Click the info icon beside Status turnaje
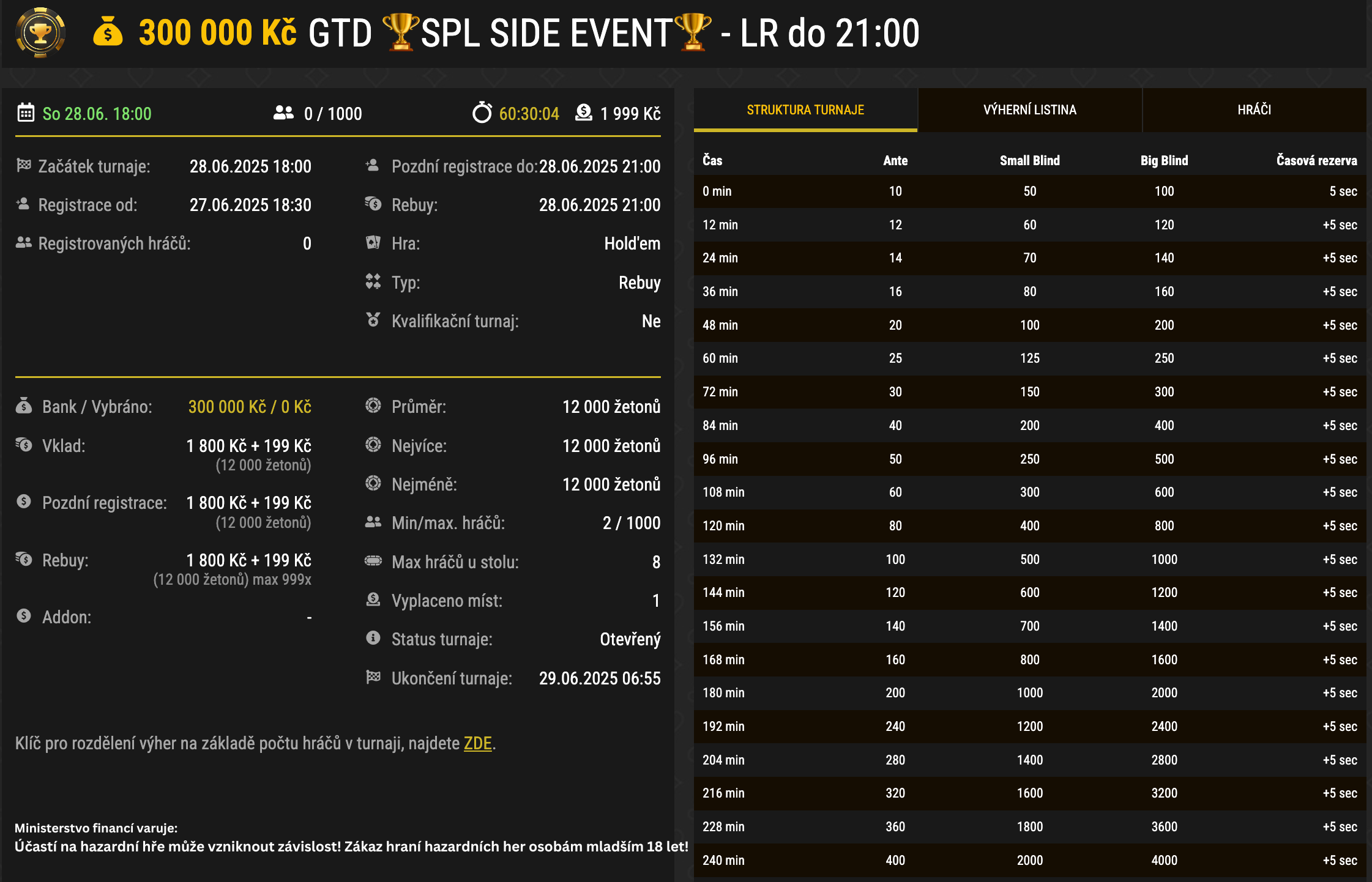This screenshot has height=882, width=1372. (373, 639)
